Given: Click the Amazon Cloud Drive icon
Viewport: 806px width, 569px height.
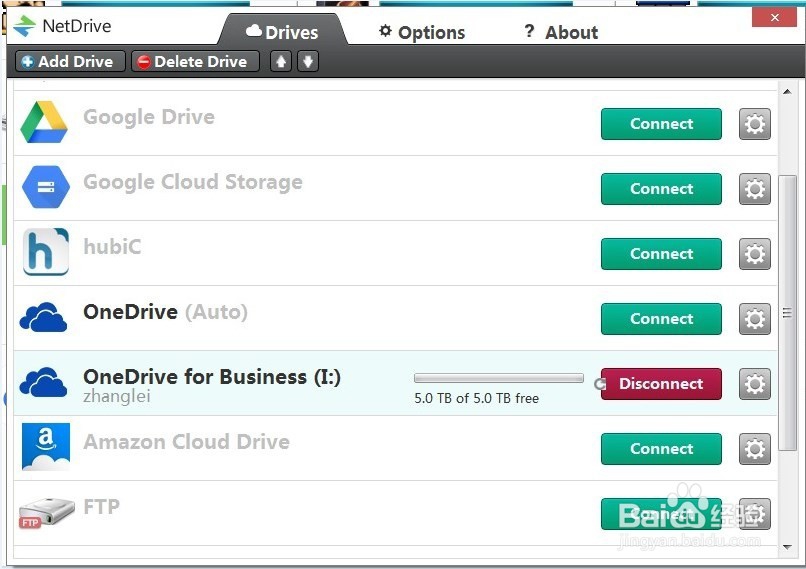Looking at the screenshot, I should [x=46, y=446].
